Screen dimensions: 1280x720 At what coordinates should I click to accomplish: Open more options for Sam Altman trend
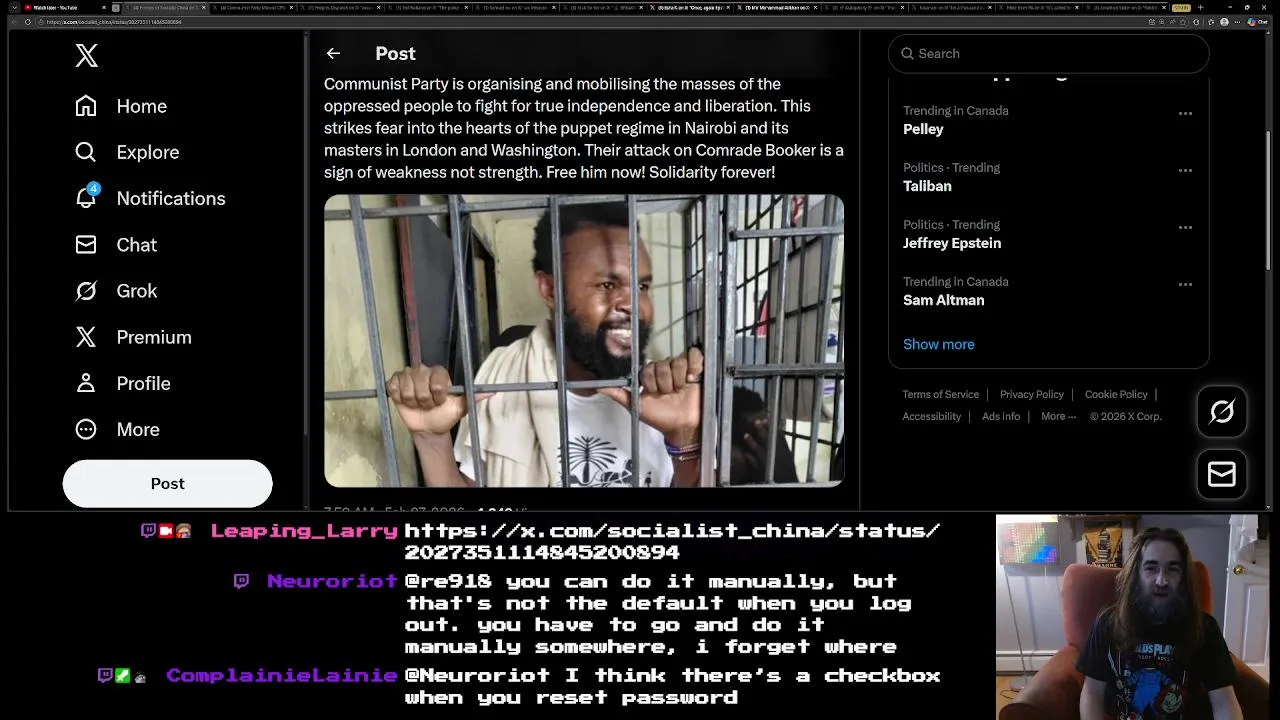(x=1185, y=284)
